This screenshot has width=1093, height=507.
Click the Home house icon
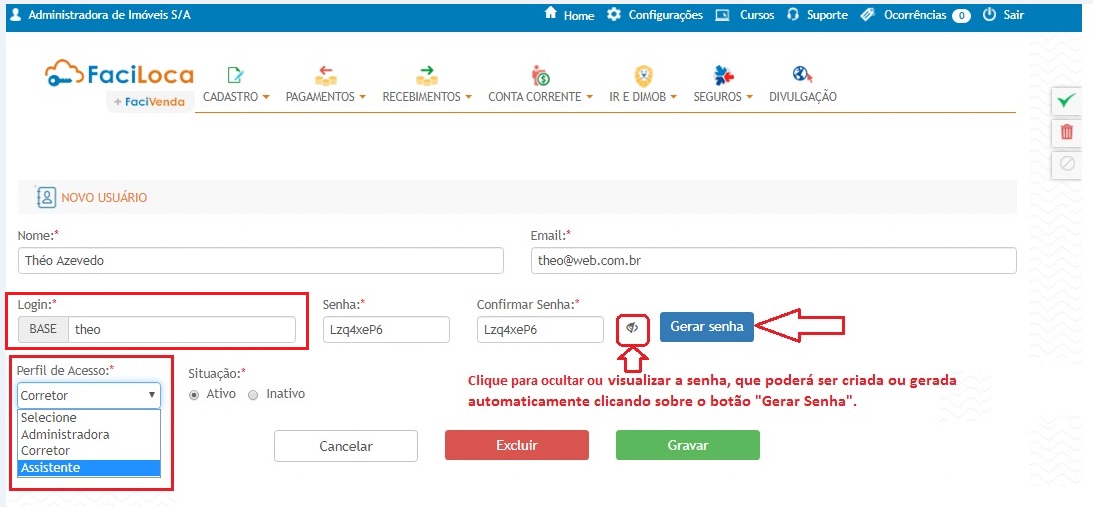coord(550,15)
